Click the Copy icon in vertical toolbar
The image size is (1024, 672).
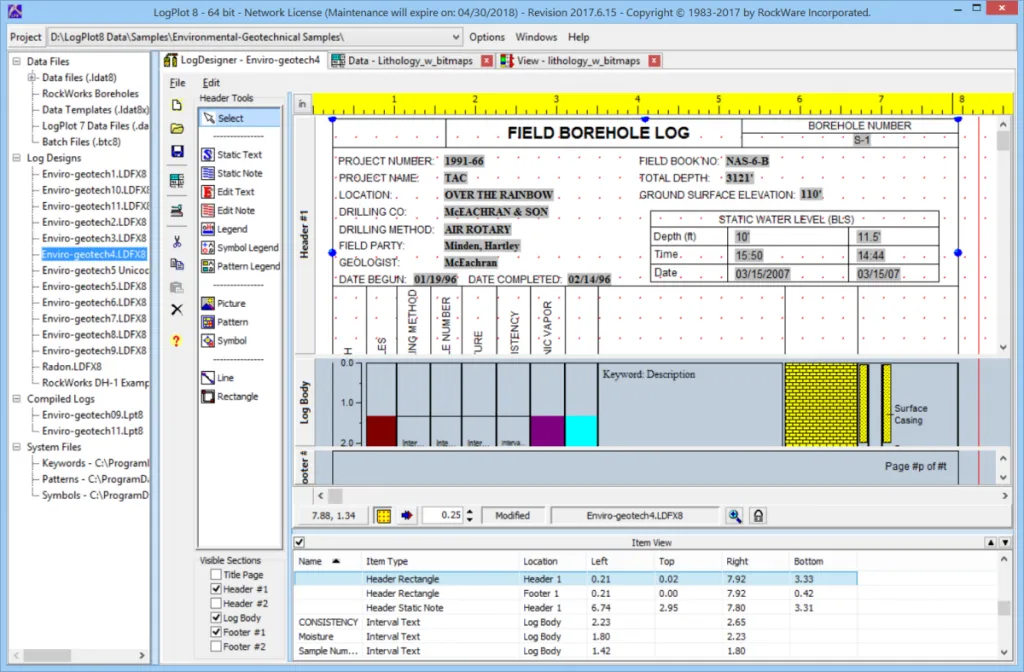(177, 264)
